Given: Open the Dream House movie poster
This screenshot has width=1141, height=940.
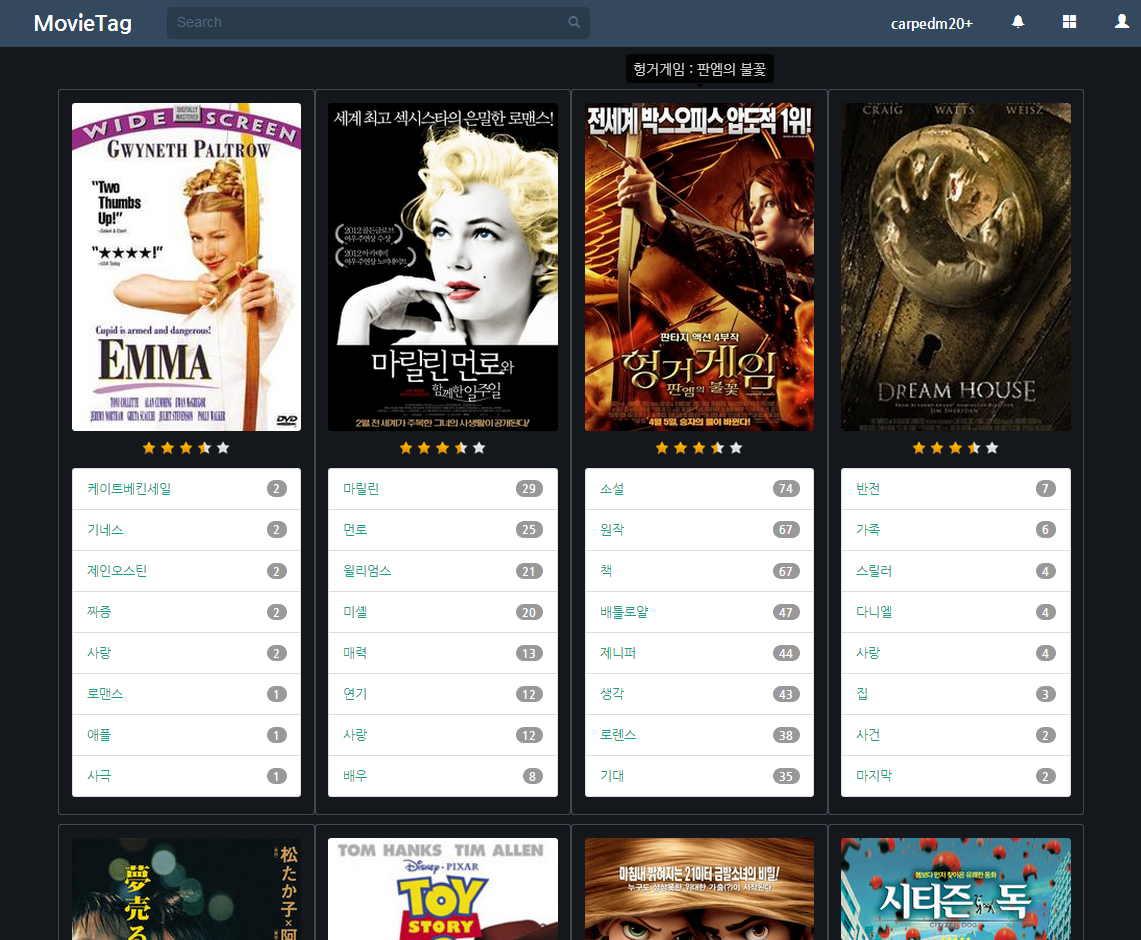Looking at the screenshot, I should tap(955, 266).
